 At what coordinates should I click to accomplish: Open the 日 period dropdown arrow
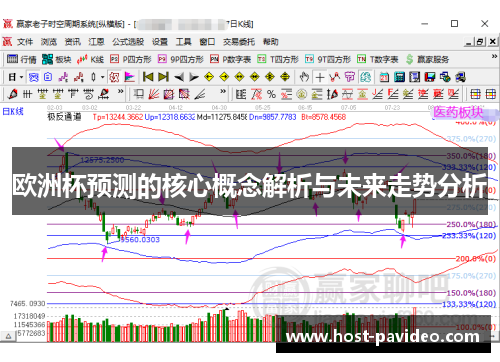pyautogui.click(x=21, y=77)
